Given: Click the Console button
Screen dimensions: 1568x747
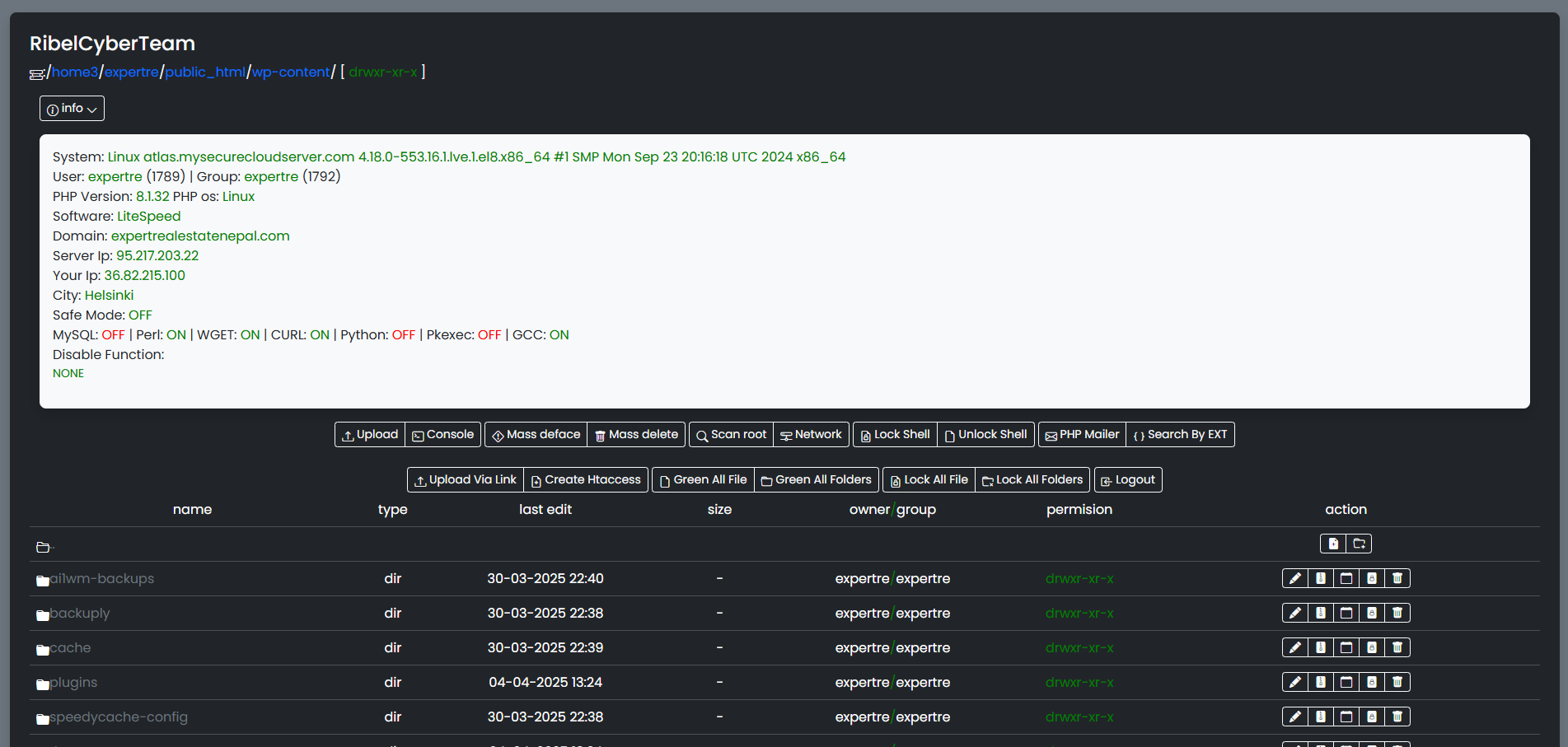Looking at the screenshot, I should (443, 435).
